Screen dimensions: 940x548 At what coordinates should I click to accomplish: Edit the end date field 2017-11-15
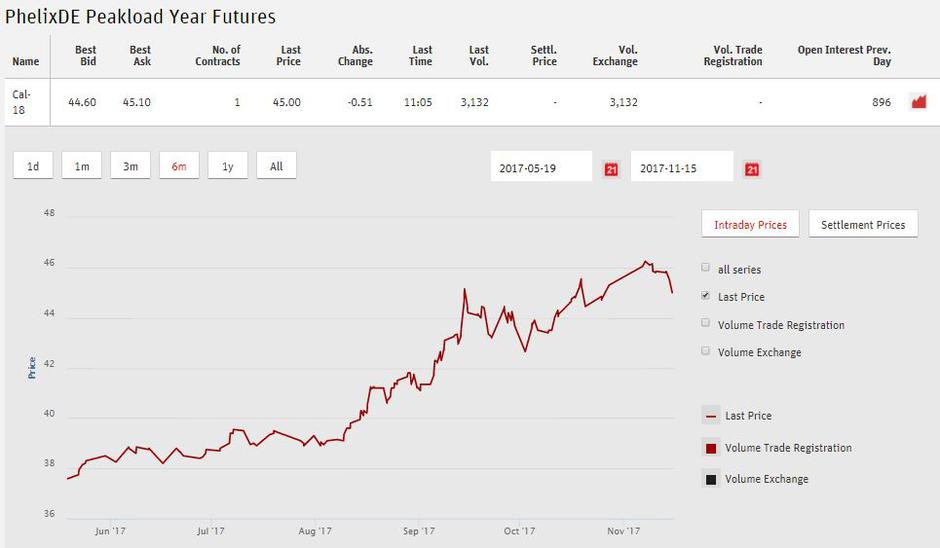pos(682,168)
